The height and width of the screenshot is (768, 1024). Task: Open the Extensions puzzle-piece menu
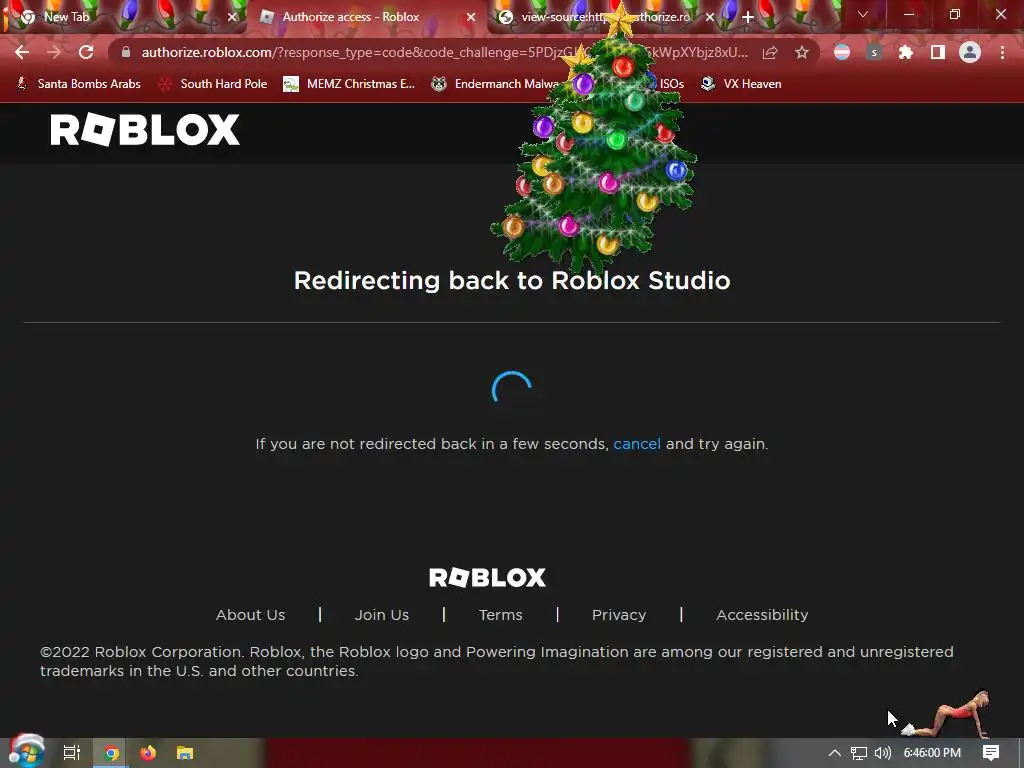(x=906, y=53)
